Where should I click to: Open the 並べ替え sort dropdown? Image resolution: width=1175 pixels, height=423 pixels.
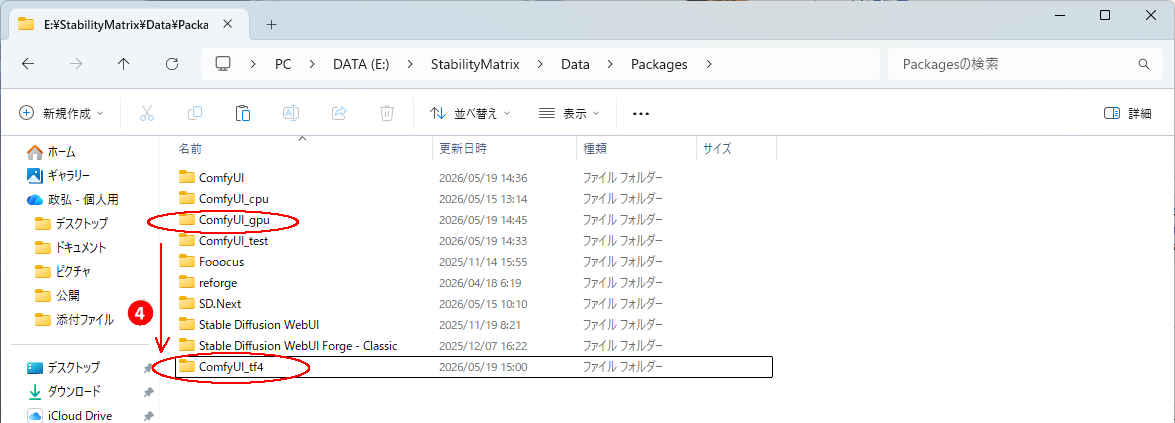(x=471, y=113)
